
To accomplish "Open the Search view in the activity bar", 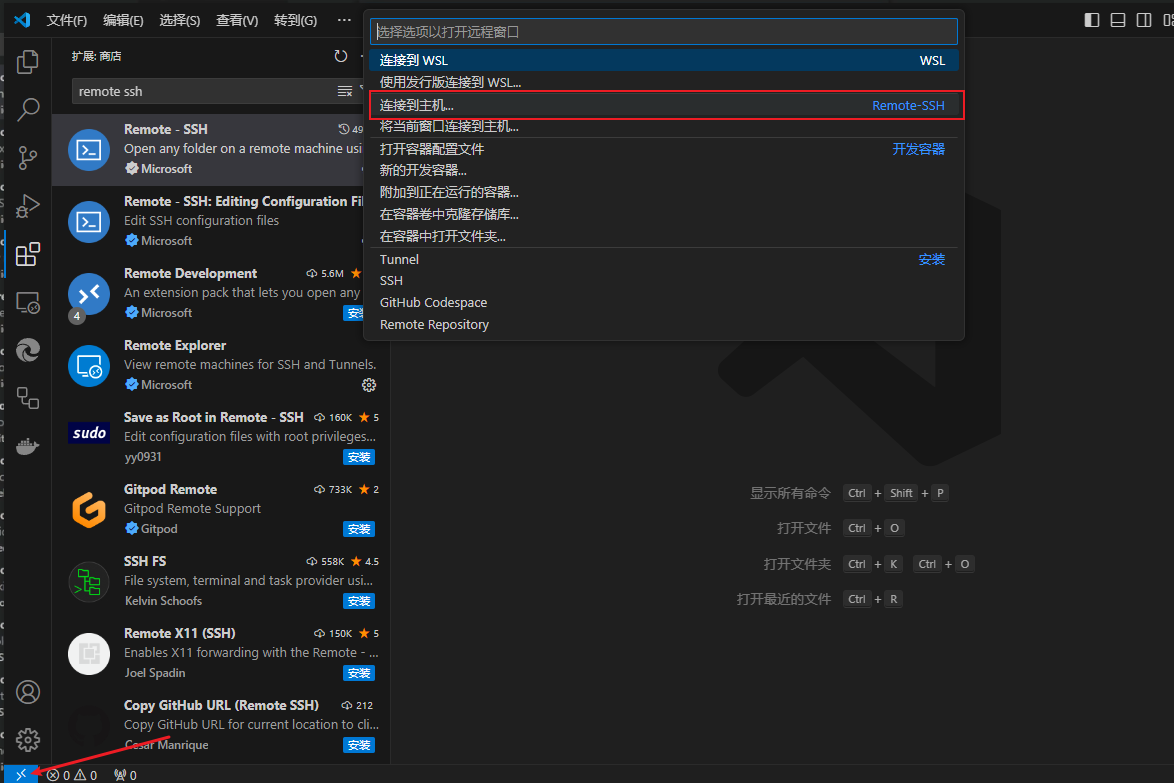I will [28, 109].
